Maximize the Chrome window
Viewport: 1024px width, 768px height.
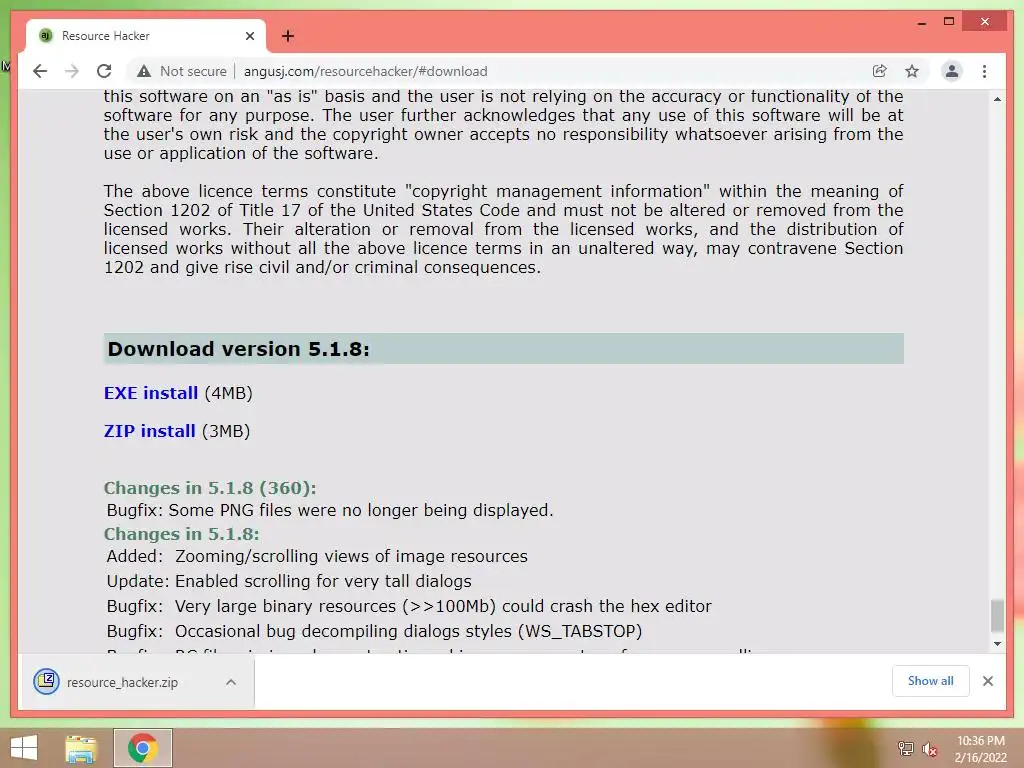(x=949, y=22)
